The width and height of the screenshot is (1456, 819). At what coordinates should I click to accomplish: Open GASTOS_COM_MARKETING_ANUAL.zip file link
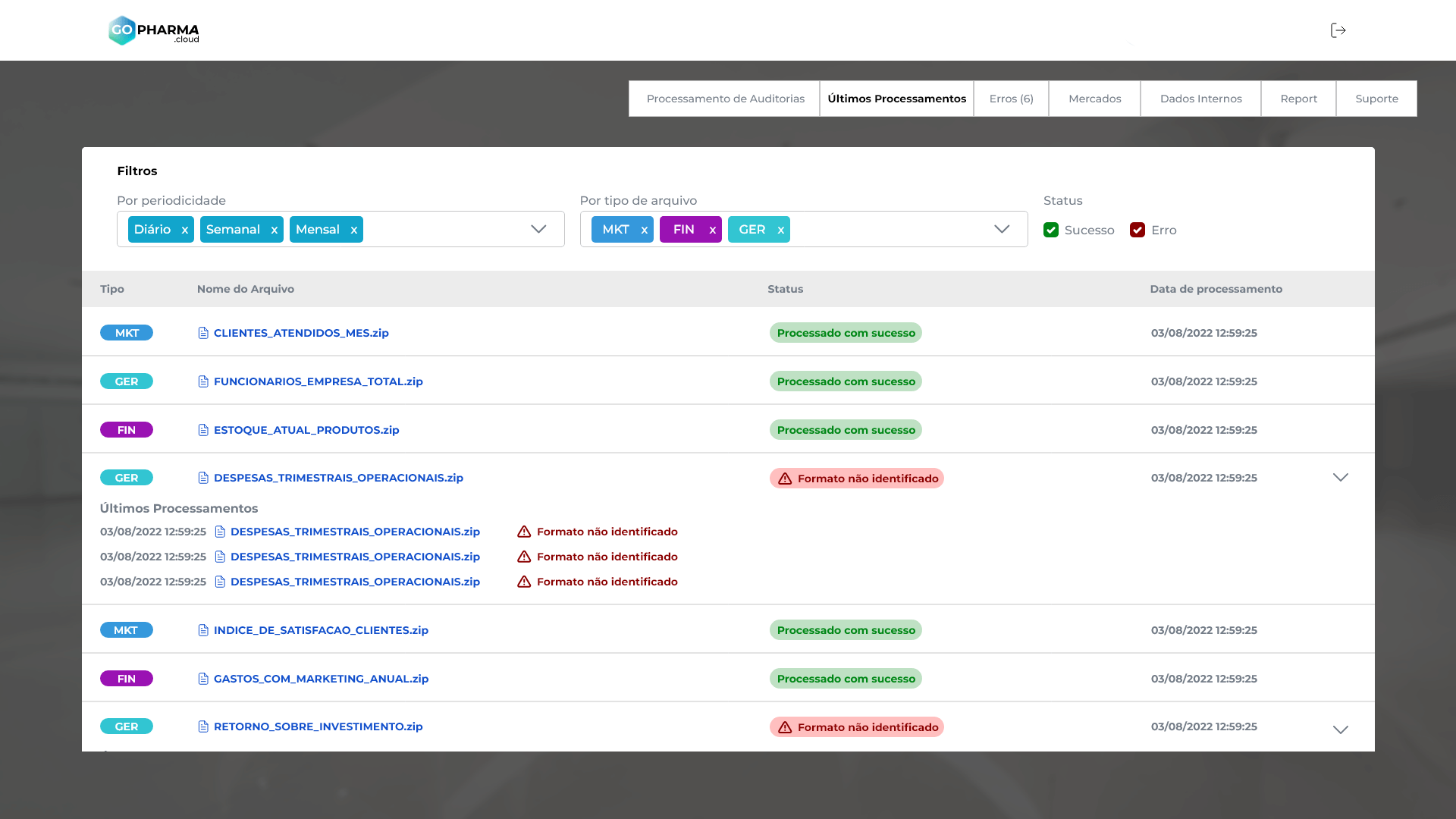pyautogui.click(x=322, y=679)
